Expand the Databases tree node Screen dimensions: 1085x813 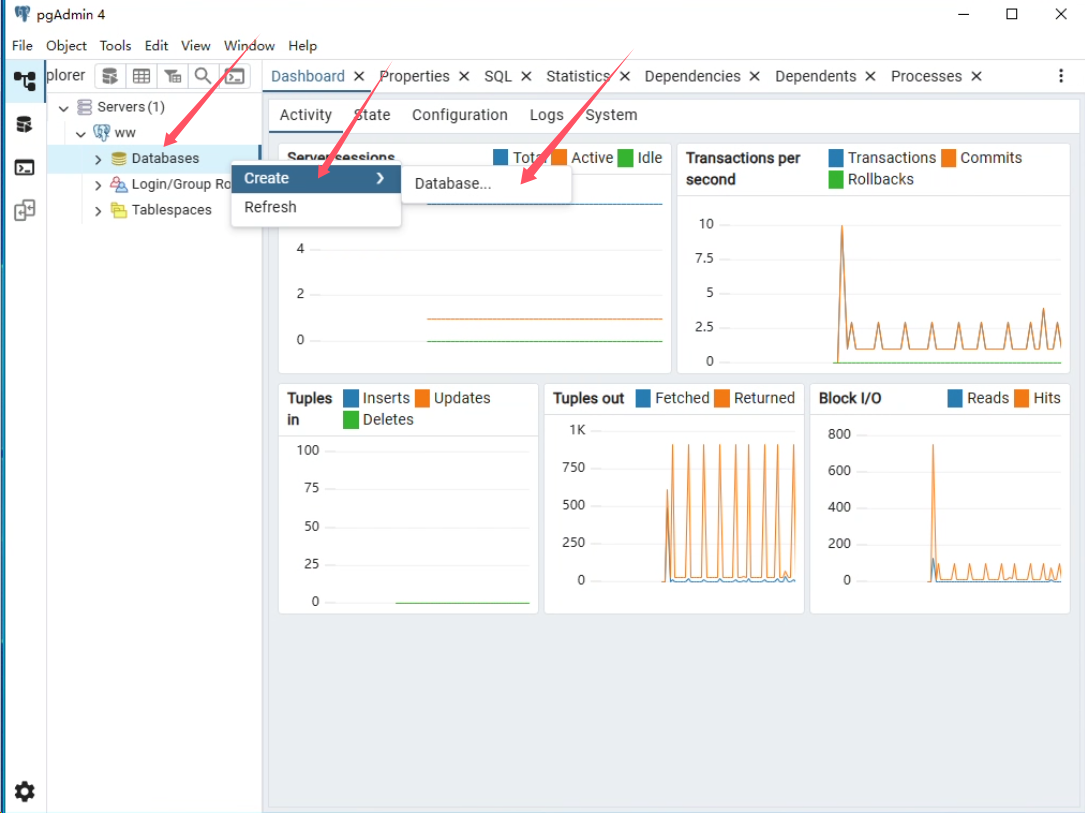click(x=98, y=159)
